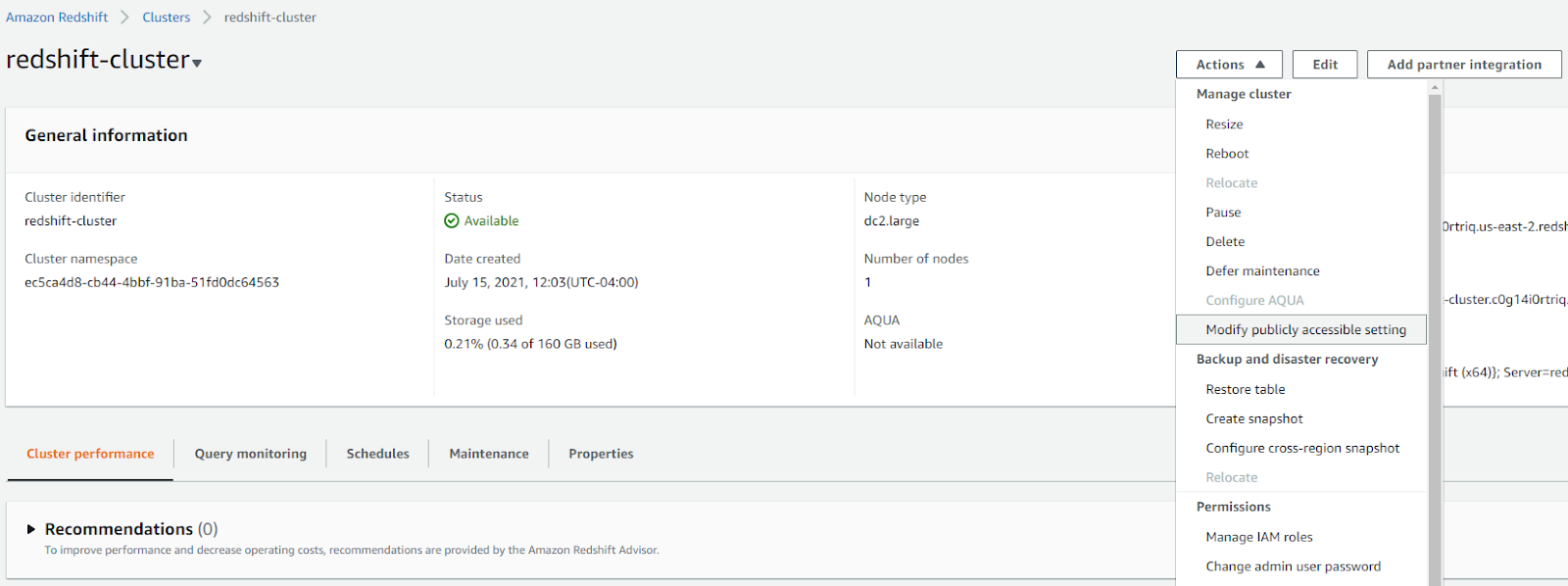
Task: Choose Pause in Manage cluster menu
Action: coord(1301,213)
